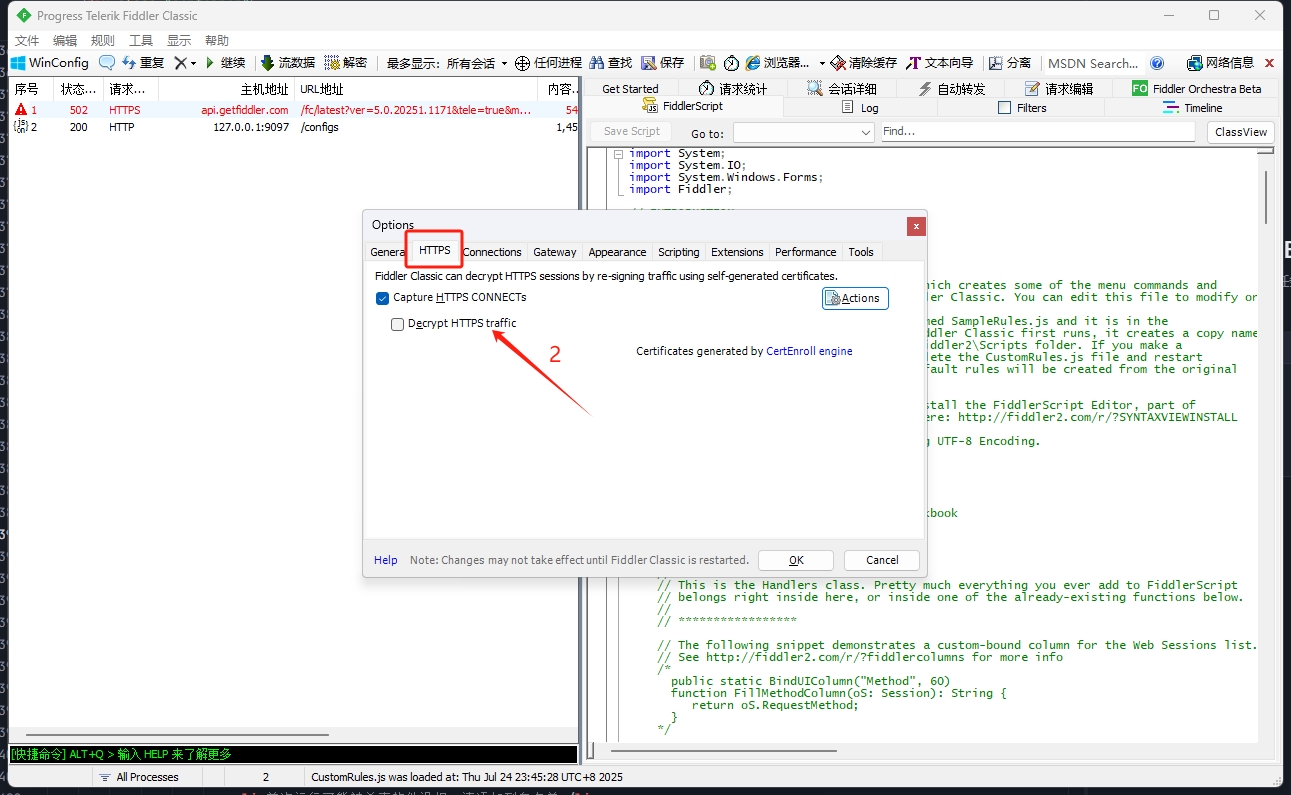This screenshot has height=795, width=1291.
Task: Collapse the import block in script editor
Action: point(618,154)
